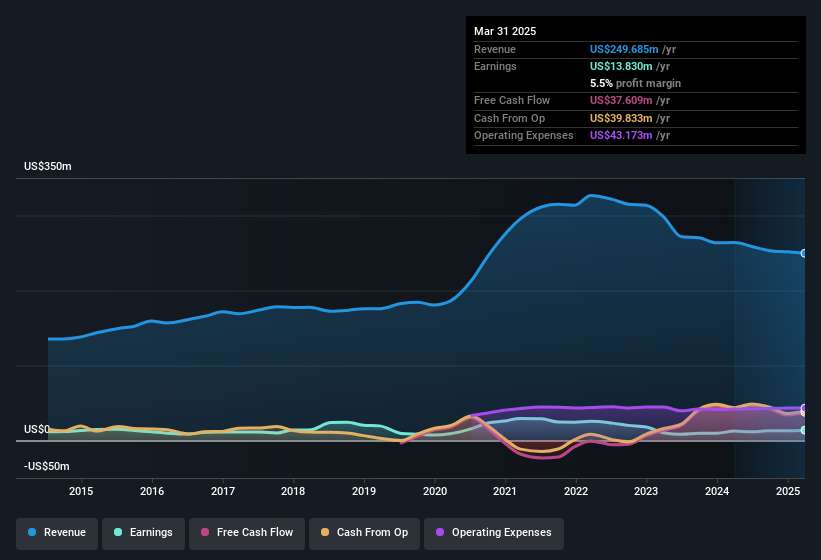
Task: Click the 2023 x-axis label
Action: tap(646, 491)
